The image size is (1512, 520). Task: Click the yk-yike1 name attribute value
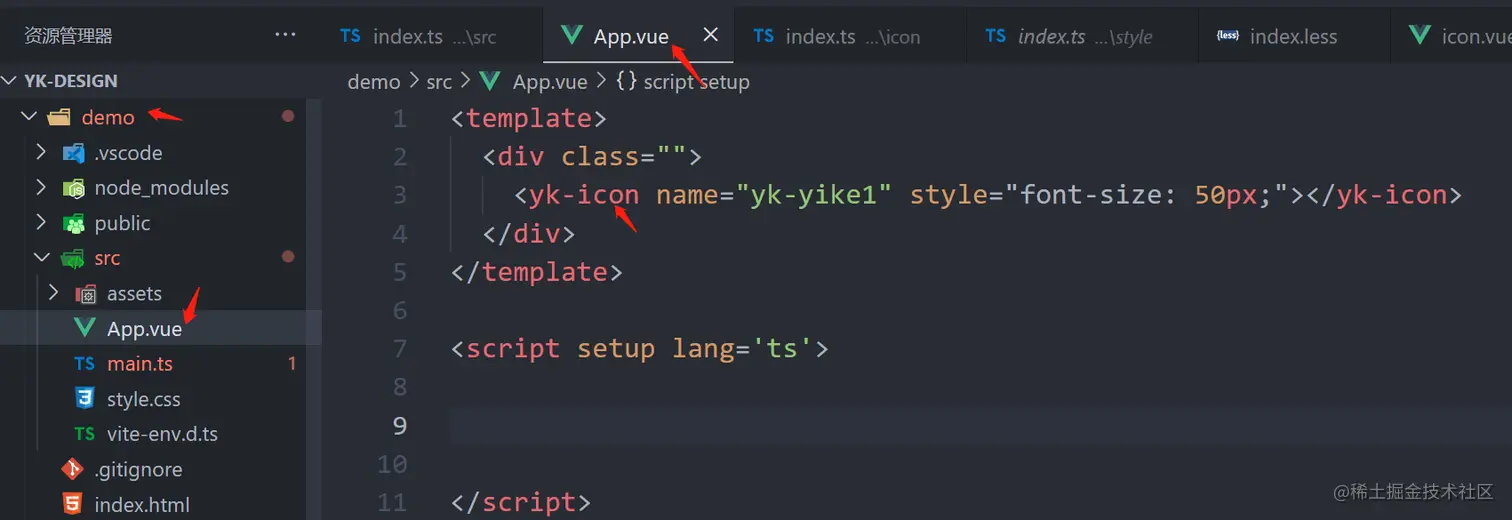[812, 195]
